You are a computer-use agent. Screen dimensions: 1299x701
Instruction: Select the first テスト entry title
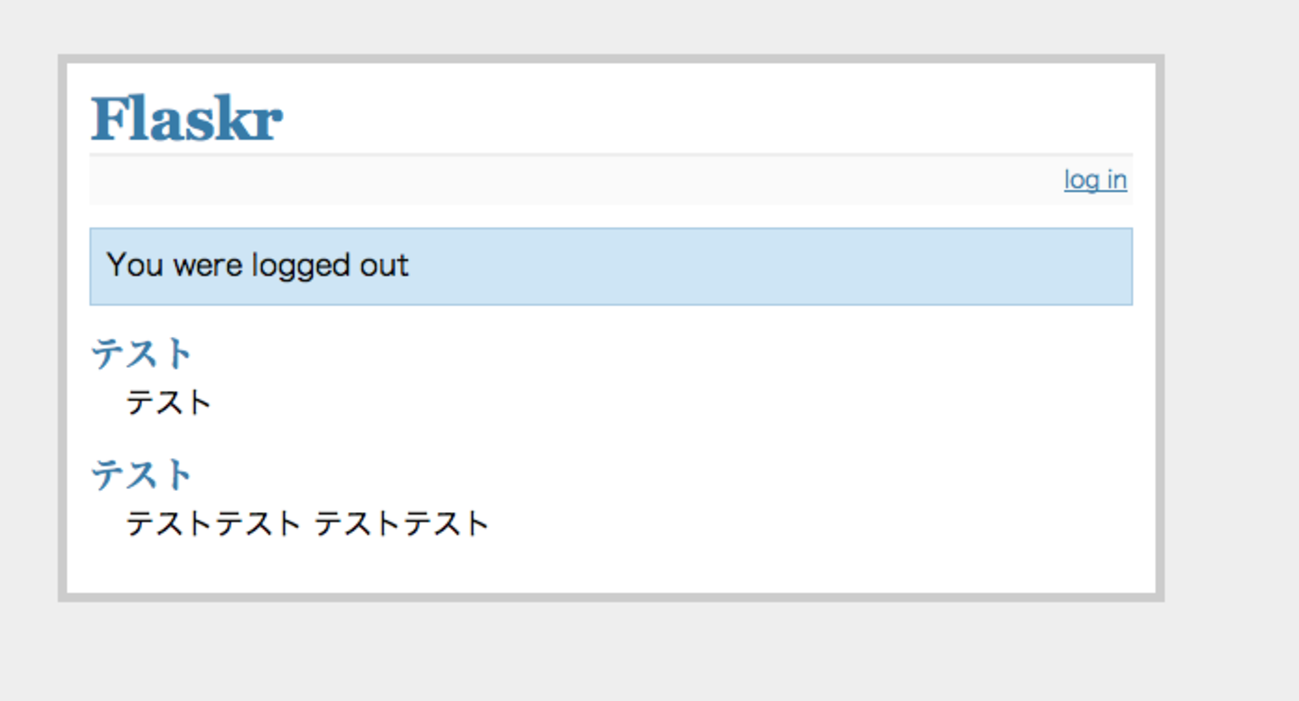[x=141, y=354]
